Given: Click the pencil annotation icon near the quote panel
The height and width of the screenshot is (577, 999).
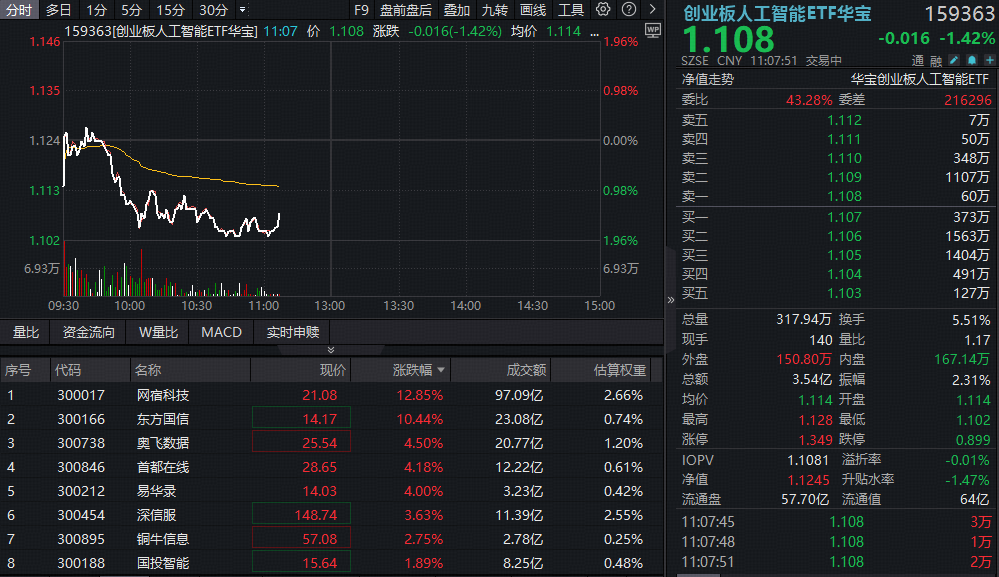Looking at the screenshot, I should point(953,60).
